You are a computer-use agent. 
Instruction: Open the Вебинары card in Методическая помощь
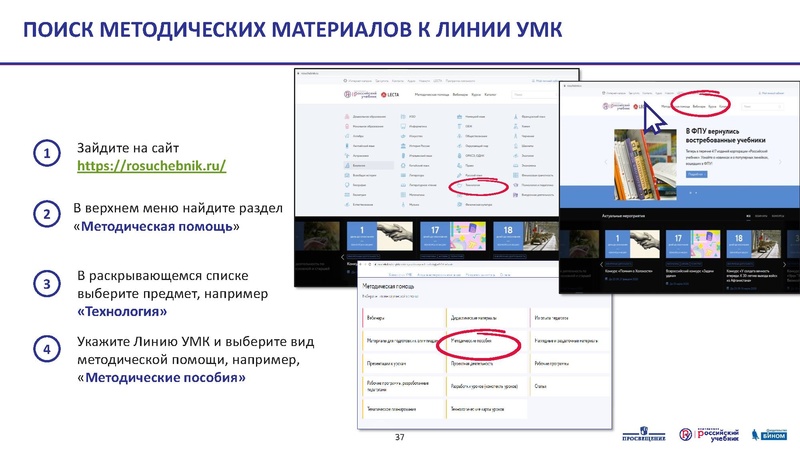click(x=404, y=317)
